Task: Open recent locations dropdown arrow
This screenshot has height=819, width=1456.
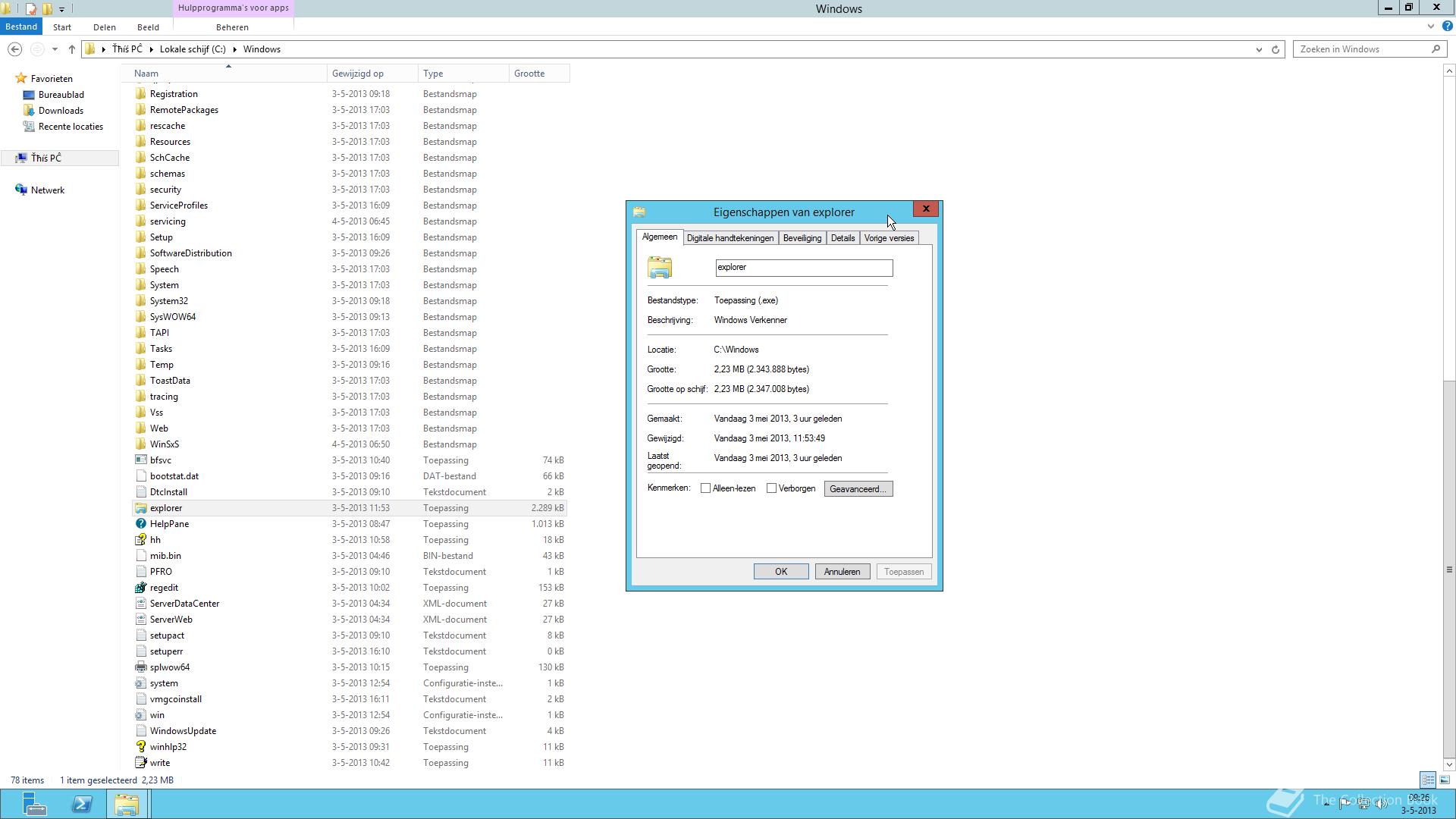Action: 55,49
